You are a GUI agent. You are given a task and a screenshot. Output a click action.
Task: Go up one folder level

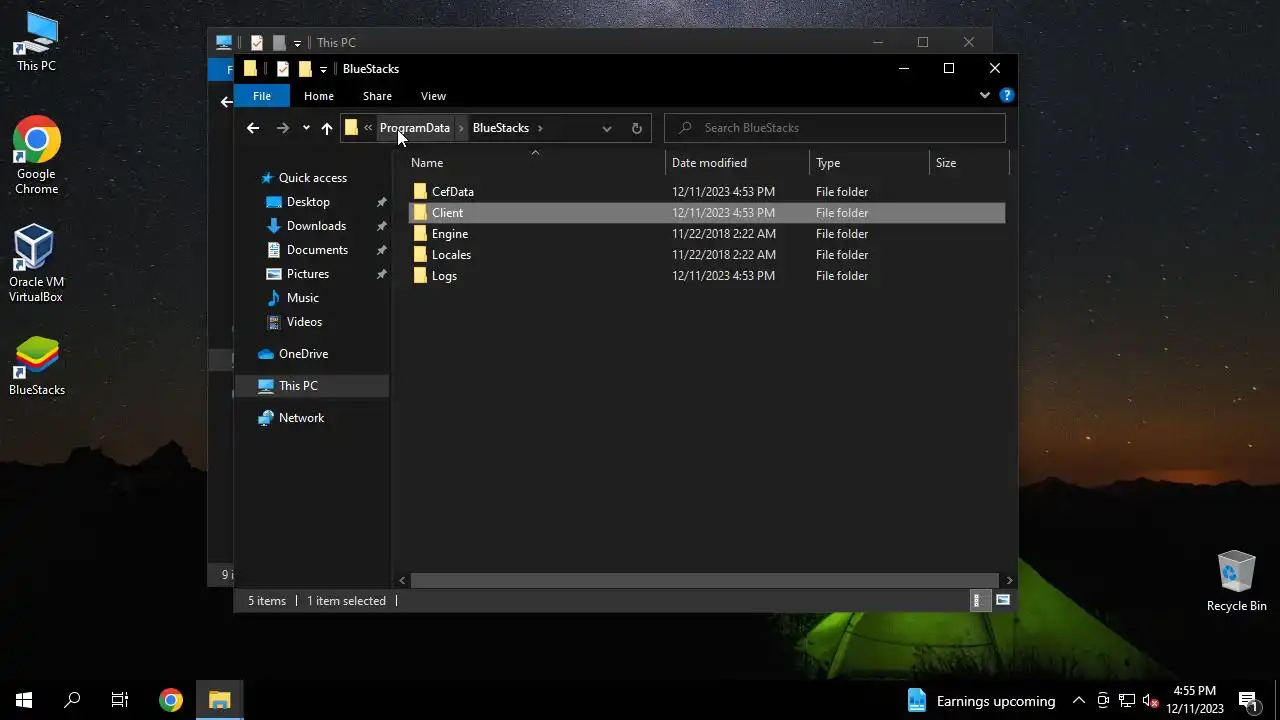[327, 128]
